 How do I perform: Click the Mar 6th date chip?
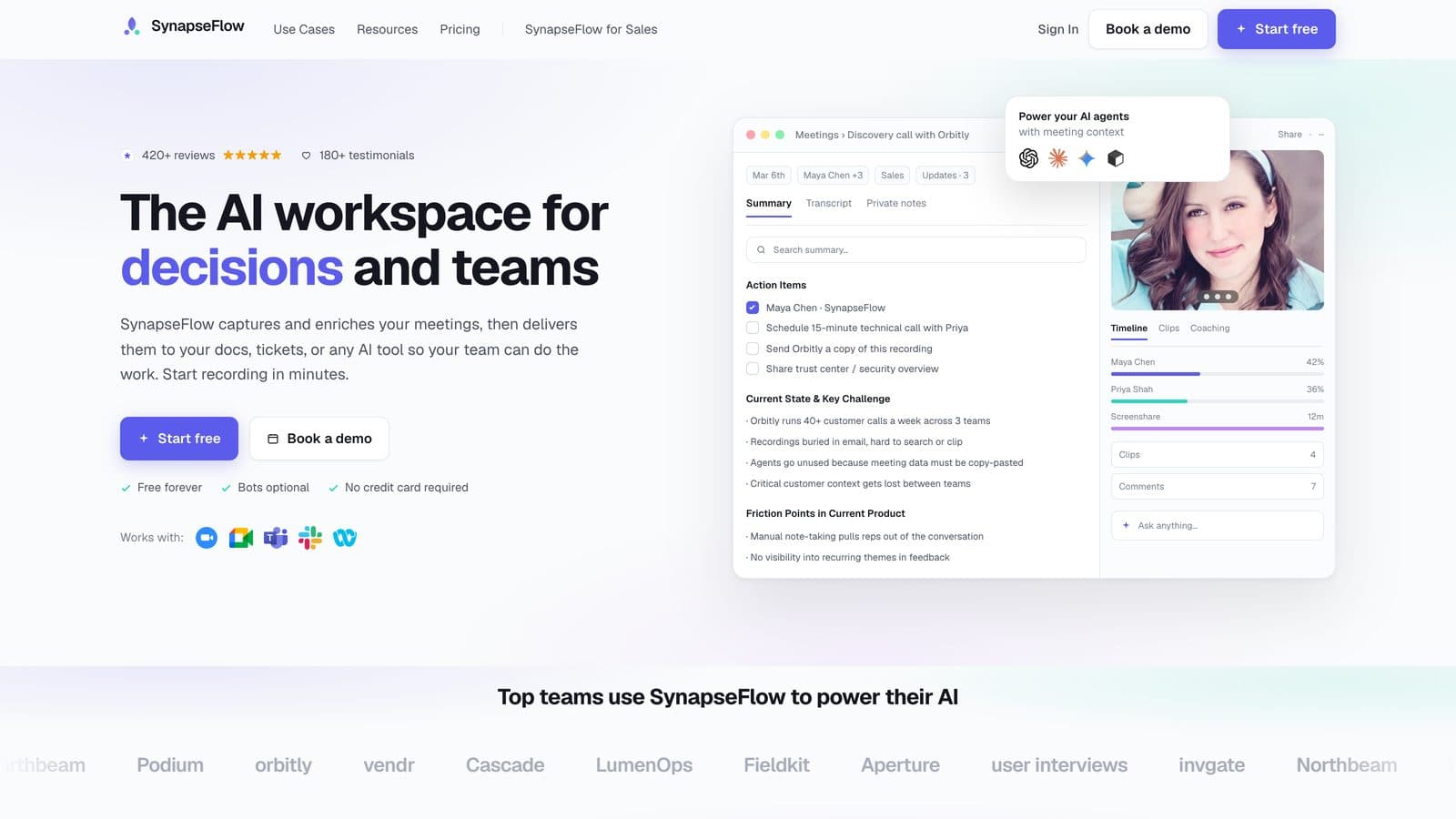click(768, 176)
